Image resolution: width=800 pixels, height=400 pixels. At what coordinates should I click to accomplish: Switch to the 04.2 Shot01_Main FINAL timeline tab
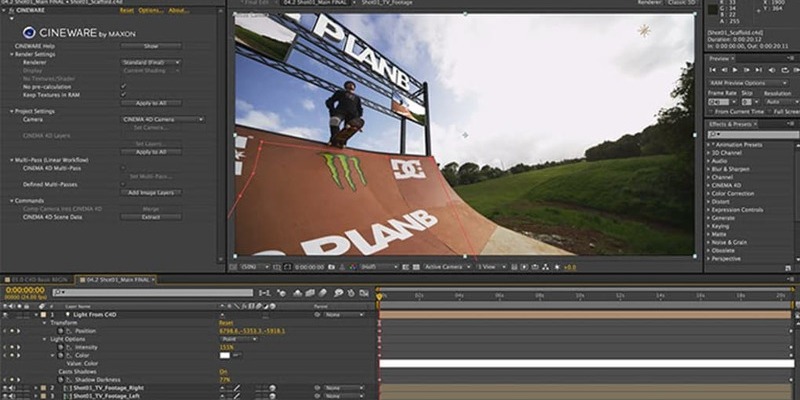tap(116, 280)
